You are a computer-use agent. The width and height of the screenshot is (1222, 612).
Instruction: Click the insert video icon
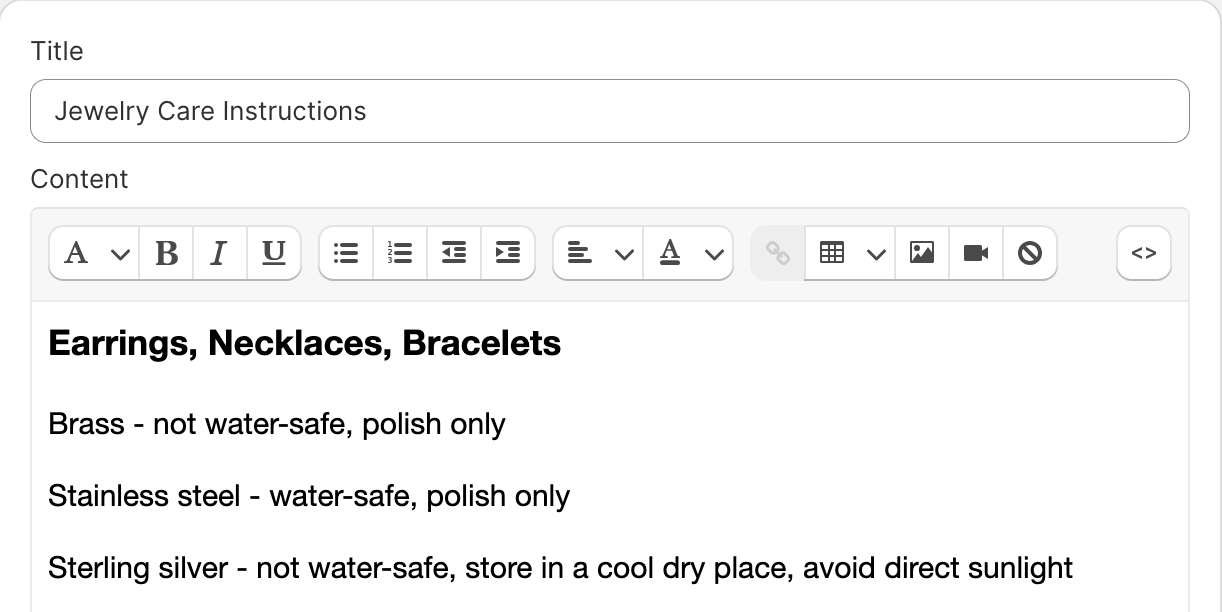[x=976, y=253]
